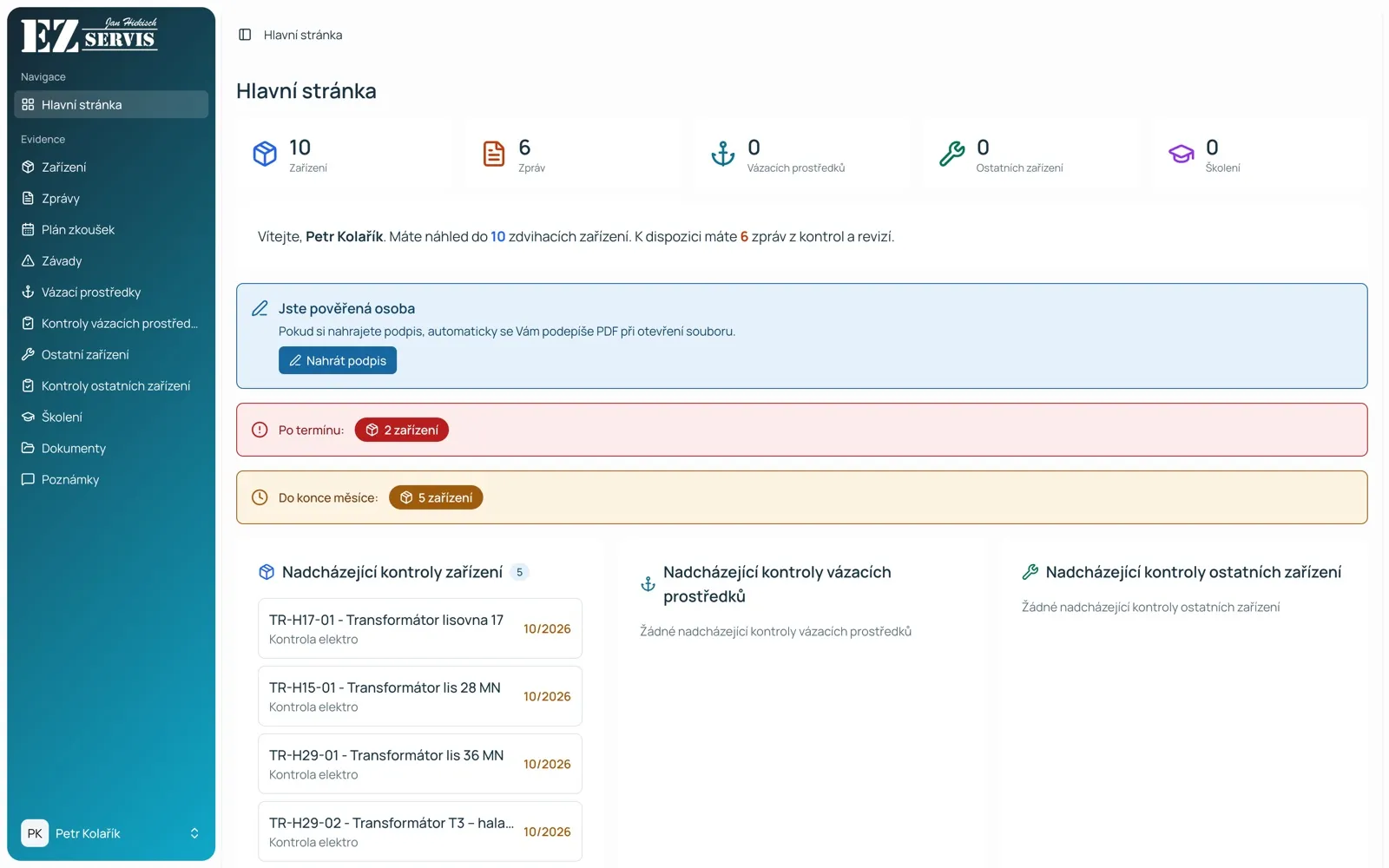Go to Školení in sidebar
Viewport: 1389px width, 868px height.
tap(111, 417)
